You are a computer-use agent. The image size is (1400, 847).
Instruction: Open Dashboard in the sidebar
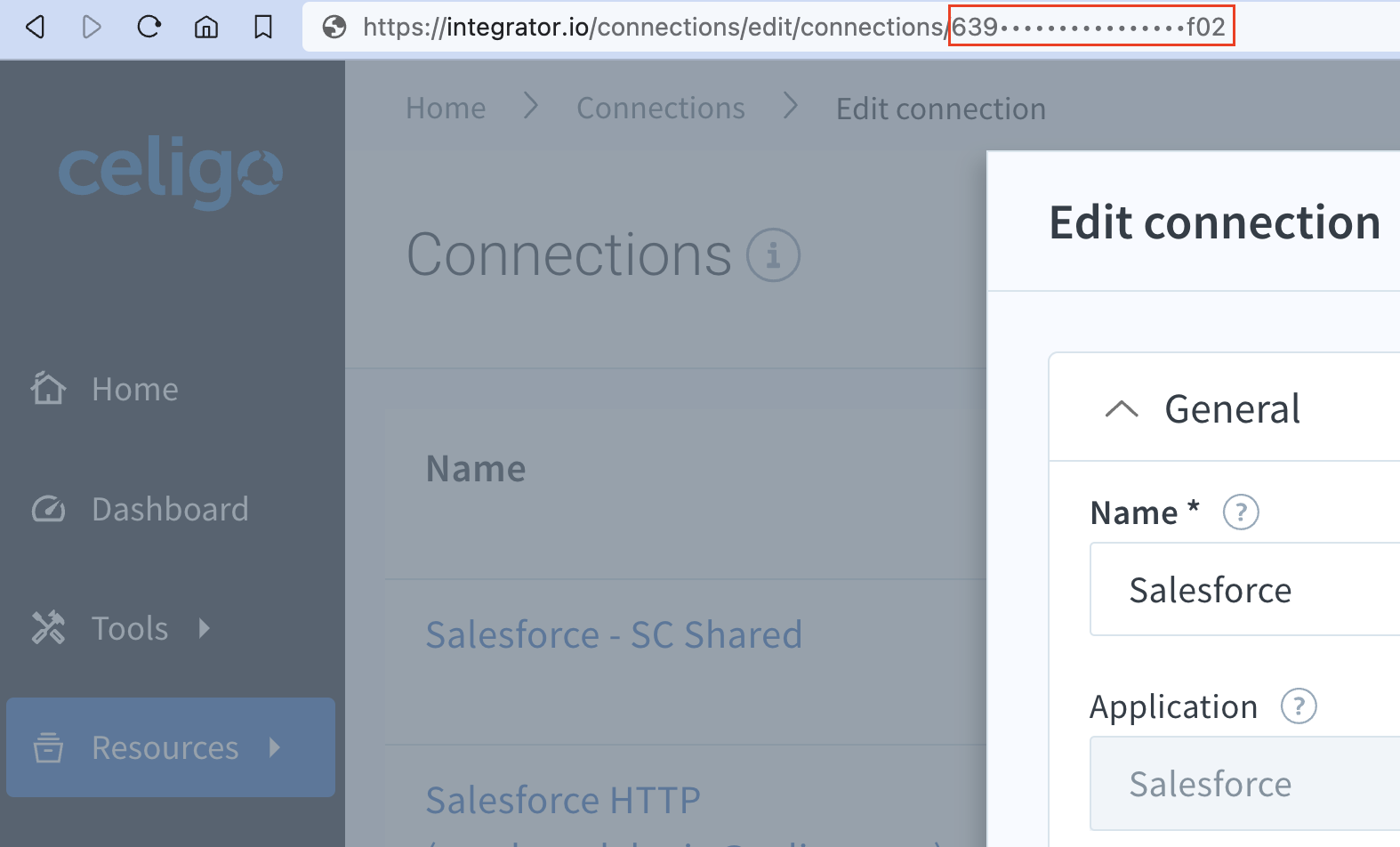coord(170,510)
